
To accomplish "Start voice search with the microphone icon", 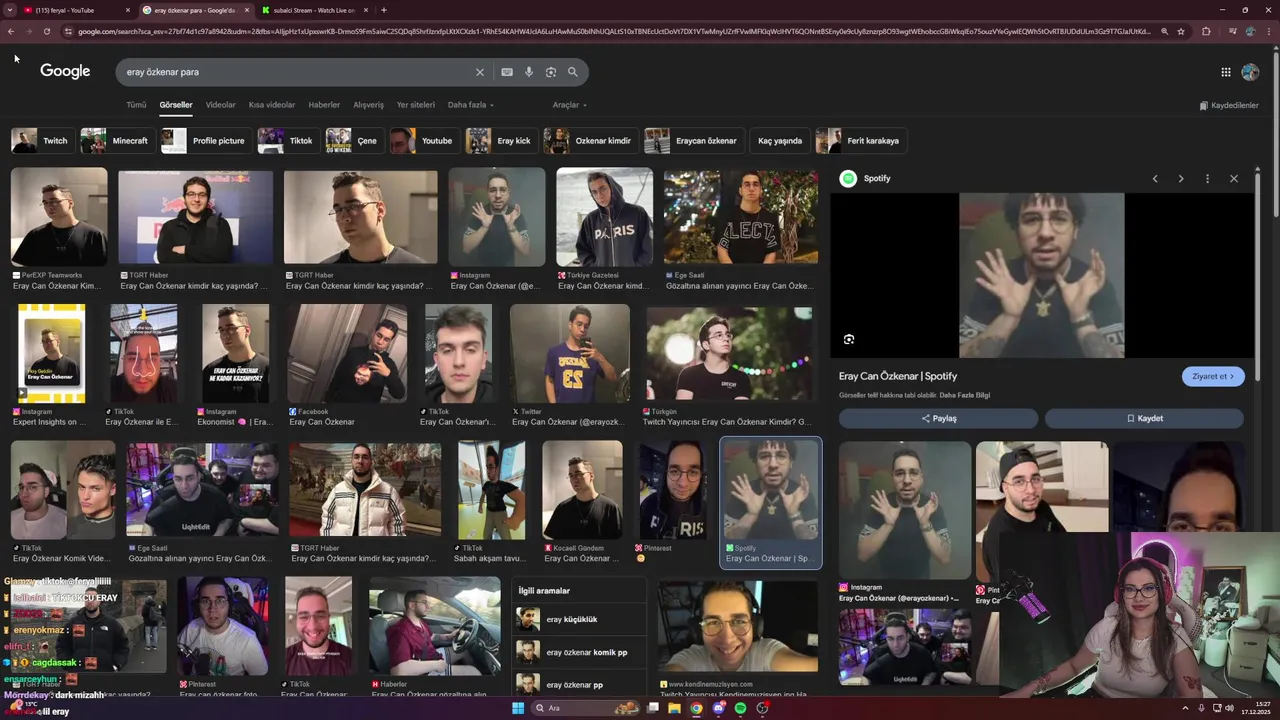I will 529,72.
